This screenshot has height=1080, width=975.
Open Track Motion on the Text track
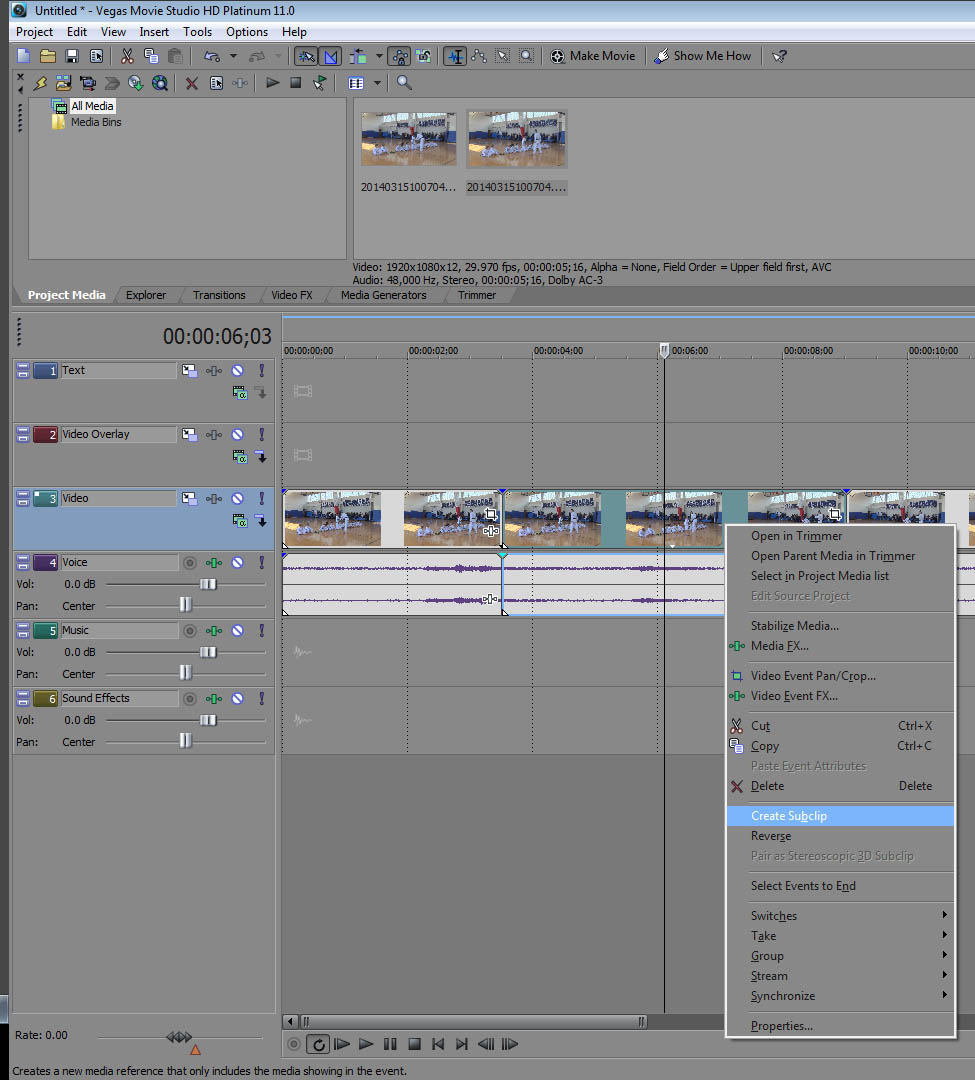[x=189, y=371]
